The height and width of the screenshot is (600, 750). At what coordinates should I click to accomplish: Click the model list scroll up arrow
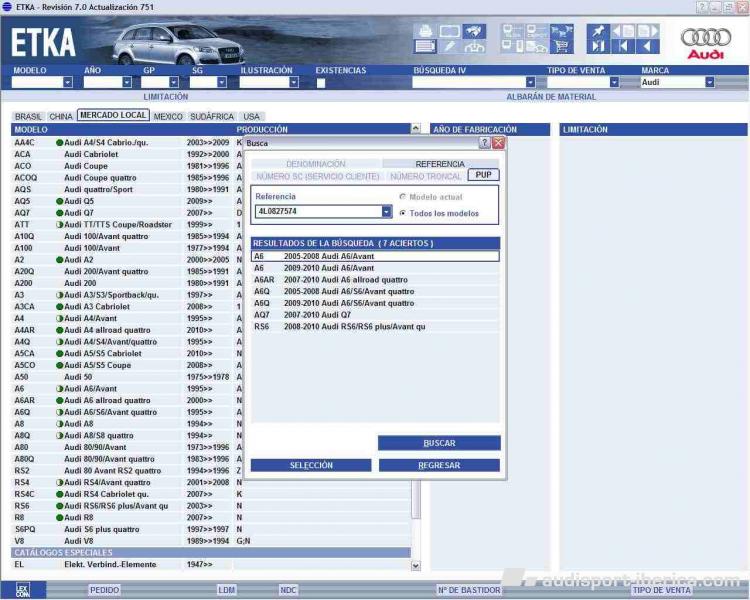[416, 129]
